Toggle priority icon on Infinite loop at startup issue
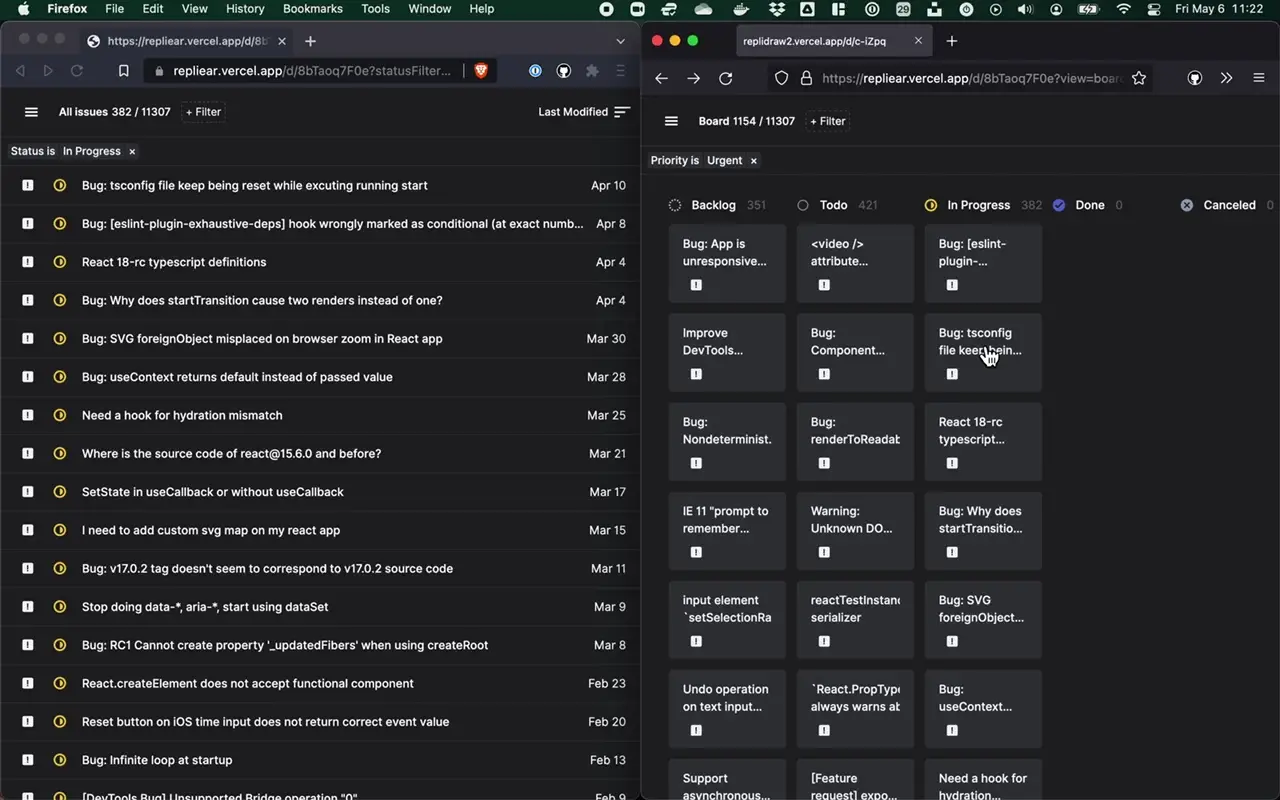 pos(28,760)
